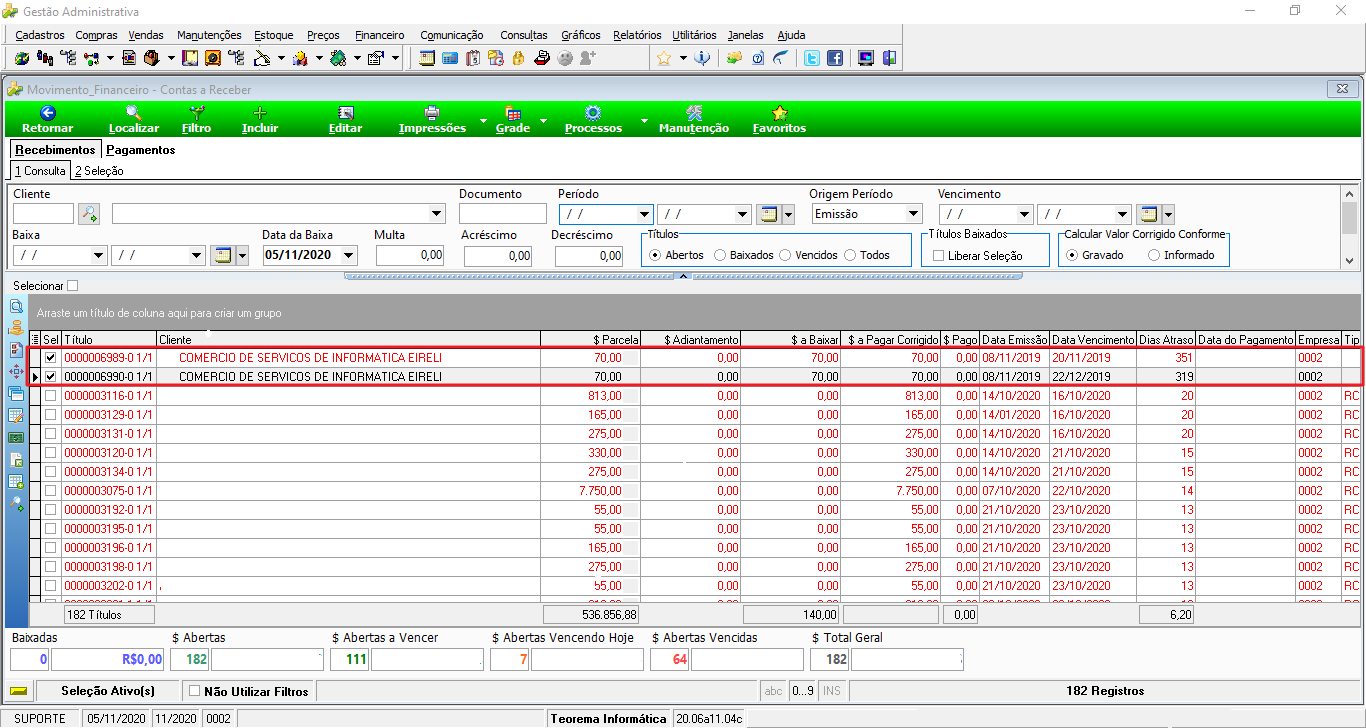This screenshot has width=1366, height=728.
Task: Open Favoritos star in green toolbar
Action: [x=779, y=120]
